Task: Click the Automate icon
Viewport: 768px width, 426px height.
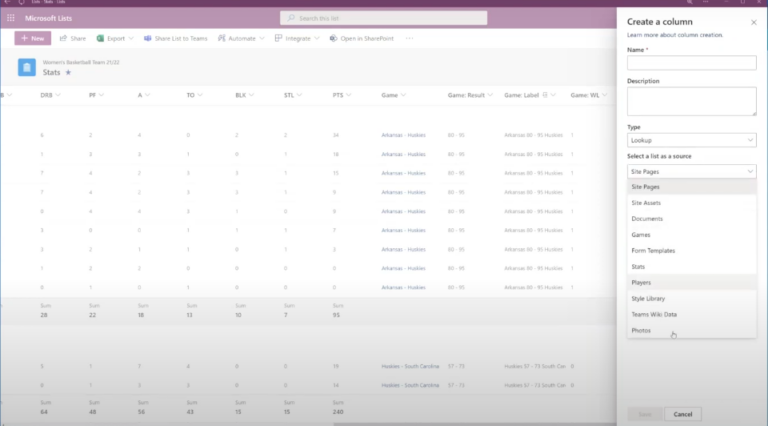Action: click(x=222, y=38)
